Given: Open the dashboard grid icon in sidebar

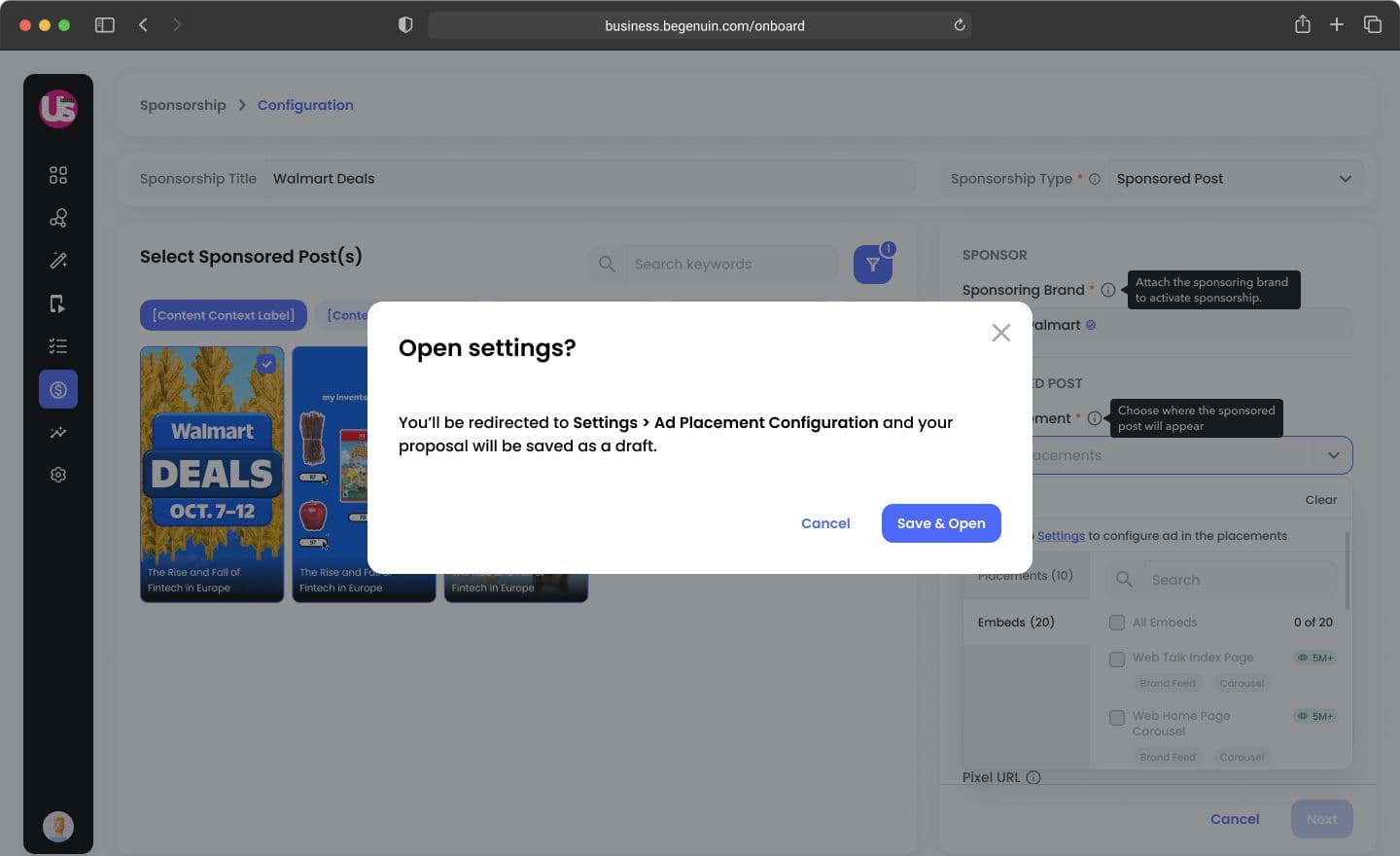Looking at the screenshot, I should (x=58, y=175).
